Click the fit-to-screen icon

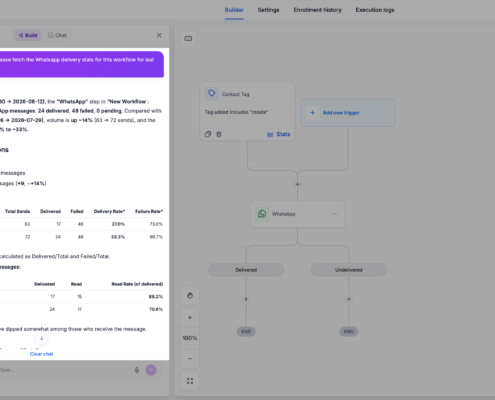[190, 381]
